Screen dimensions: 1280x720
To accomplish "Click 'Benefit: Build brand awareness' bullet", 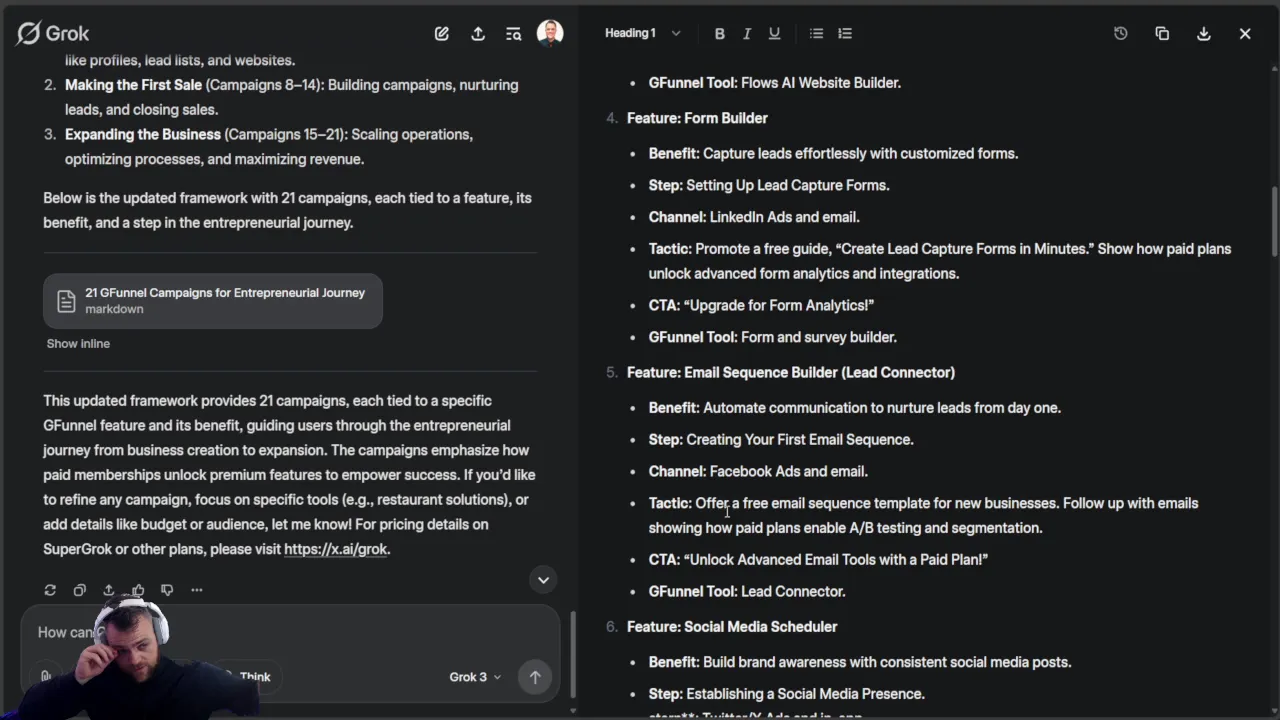I will [860, 662].
